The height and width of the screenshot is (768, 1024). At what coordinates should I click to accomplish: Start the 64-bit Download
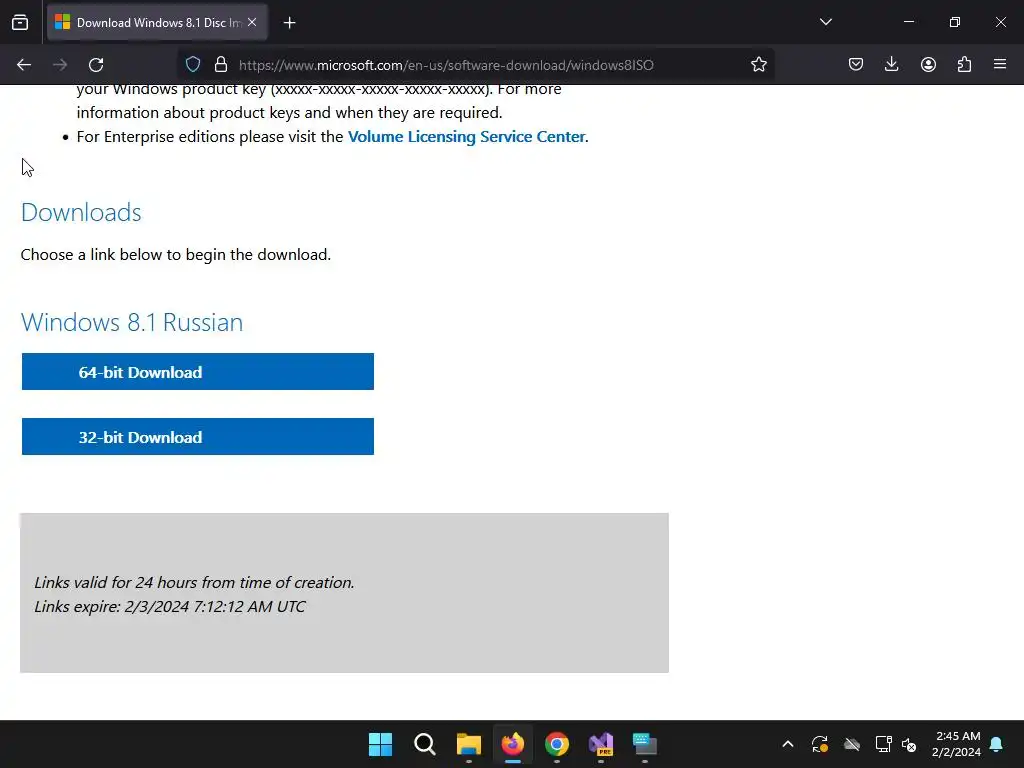click(198, 372)
